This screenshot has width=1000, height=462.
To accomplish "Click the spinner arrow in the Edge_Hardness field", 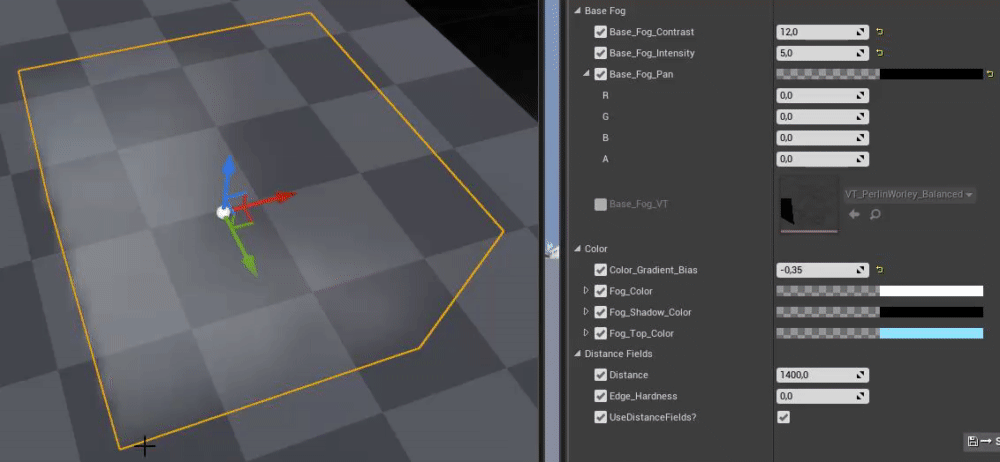I will pyautogui.click(x=861, y=396).
